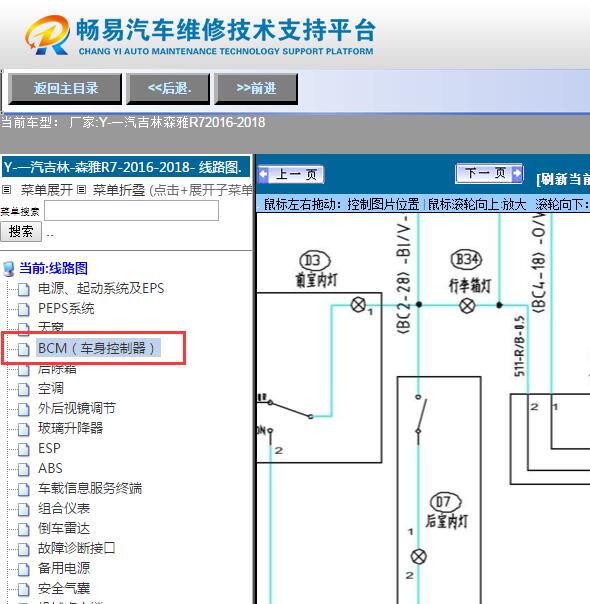Viewport: 590px width, 604px height.
Task: Click page icon beside 空调
Action: 23,389
